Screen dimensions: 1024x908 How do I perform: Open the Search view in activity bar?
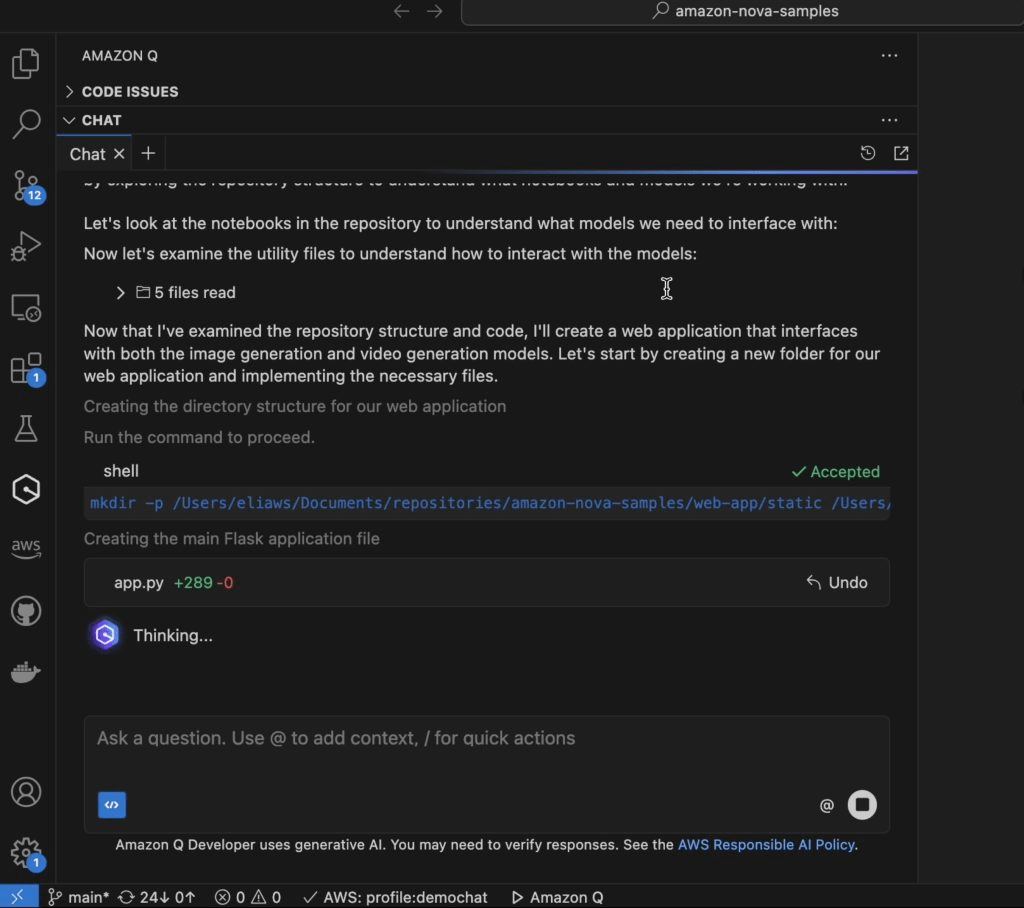tap(26, 123)
